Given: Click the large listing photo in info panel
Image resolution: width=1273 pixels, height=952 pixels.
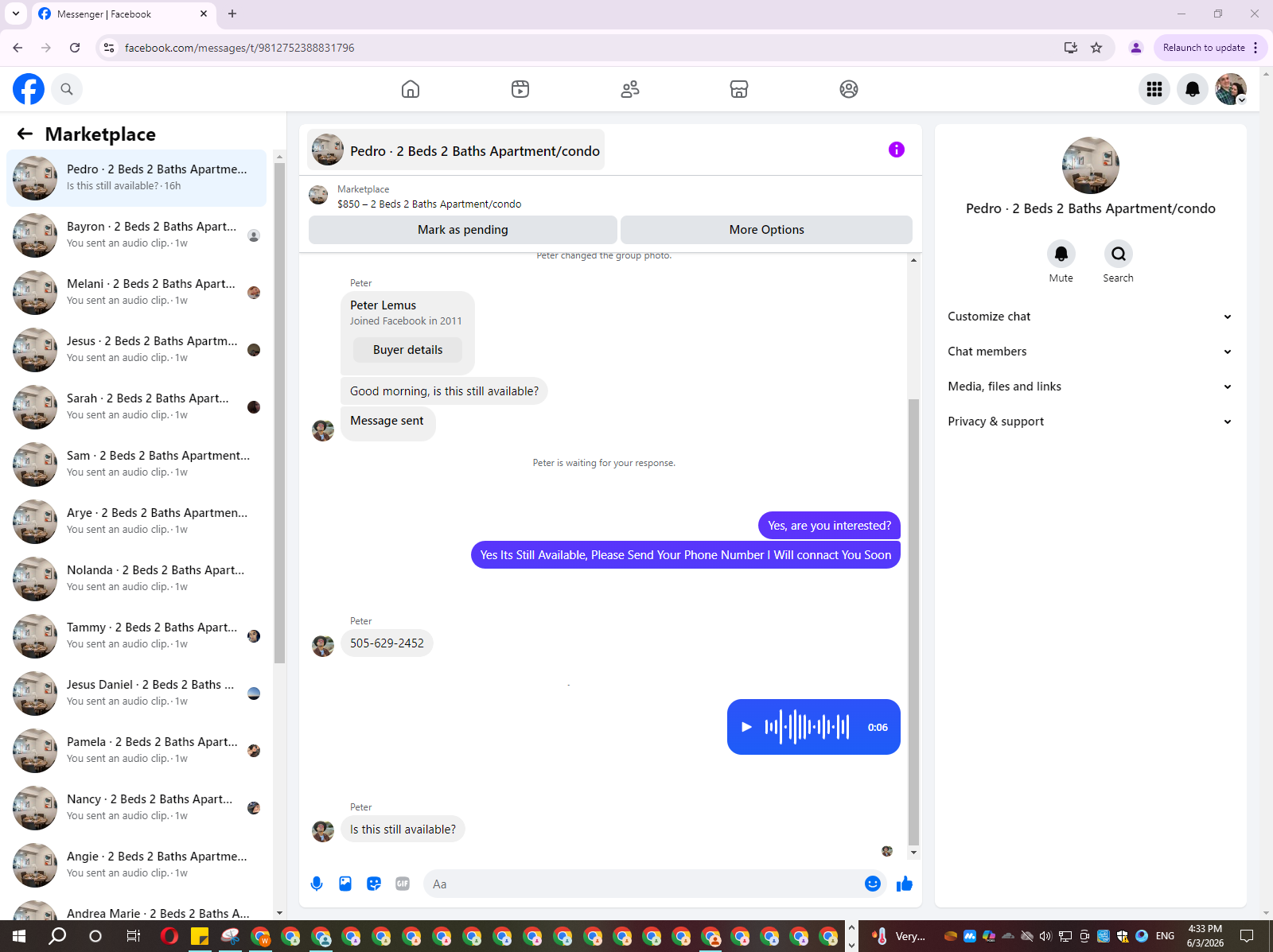Looking at the screenshot, I should coord(1091,165).
